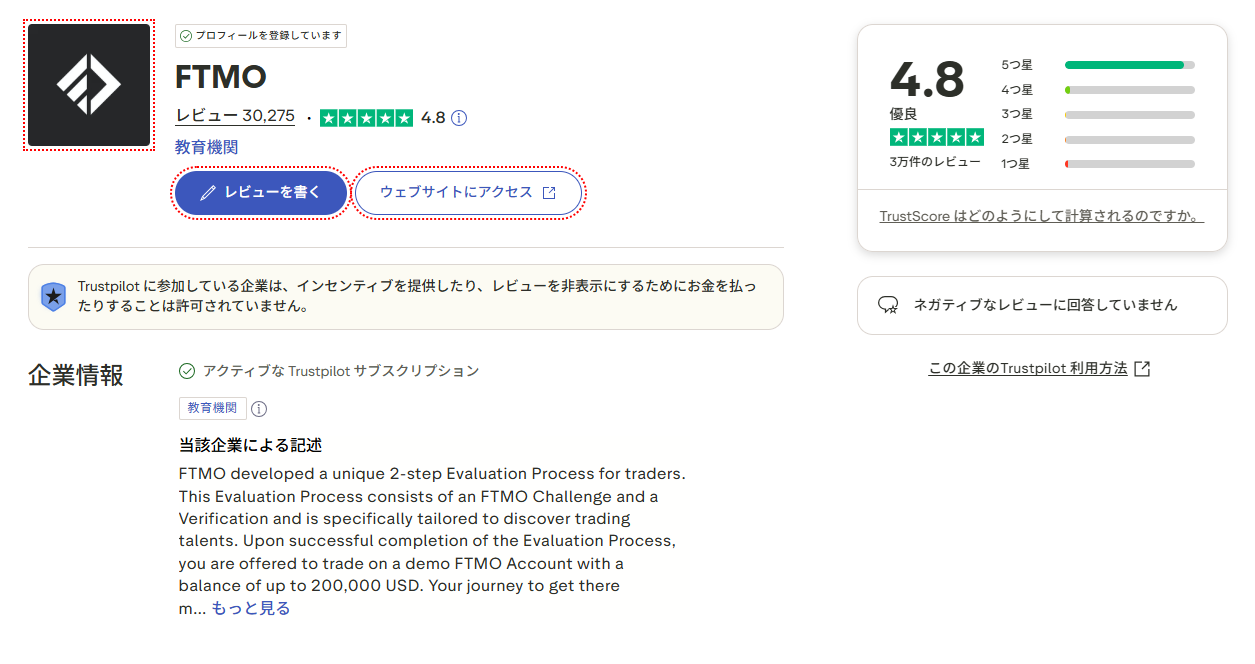Screen dimensions: 1255x664
Task: Click the info icon next to 教育機関 tag
Action: [259, 409]
